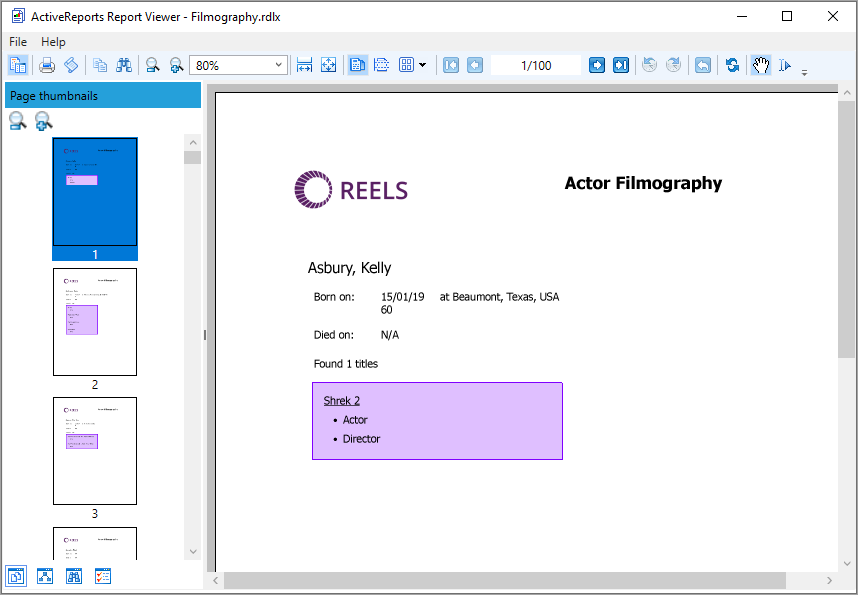
Task: Click the page number field 1/100
Action: 536,65
